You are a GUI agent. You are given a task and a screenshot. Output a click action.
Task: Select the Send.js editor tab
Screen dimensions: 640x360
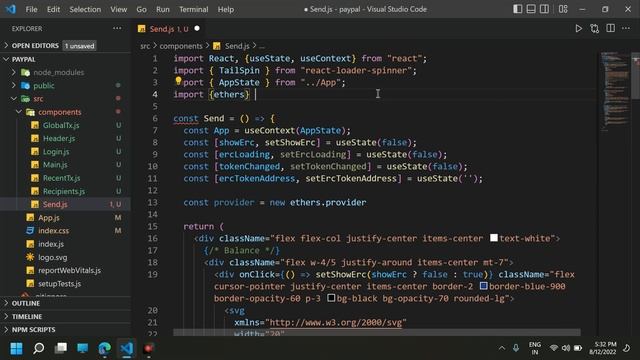tap(168, 29)
